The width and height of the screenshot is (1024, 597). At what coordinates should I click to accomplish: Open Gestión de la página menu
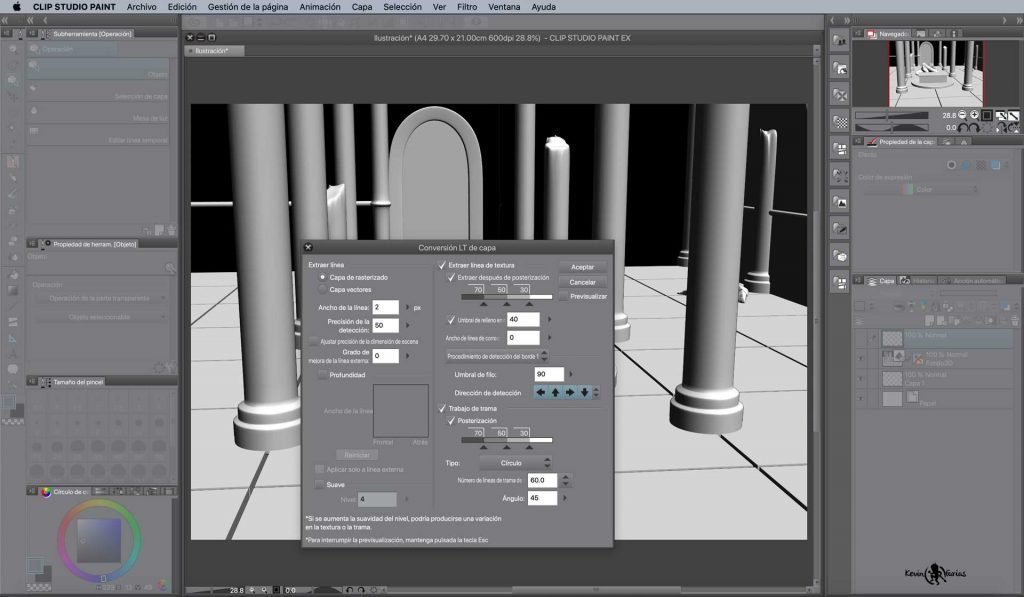click(x=248, y=7)
